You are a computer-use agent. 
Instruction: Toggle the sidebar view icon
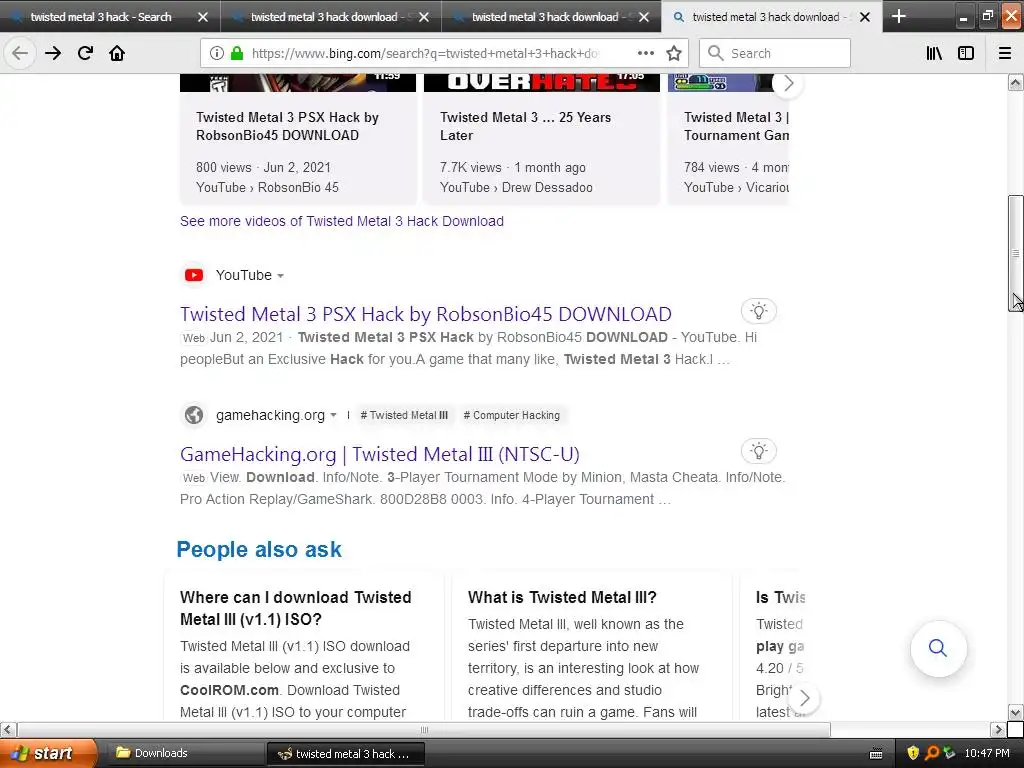tap(966, 54)
